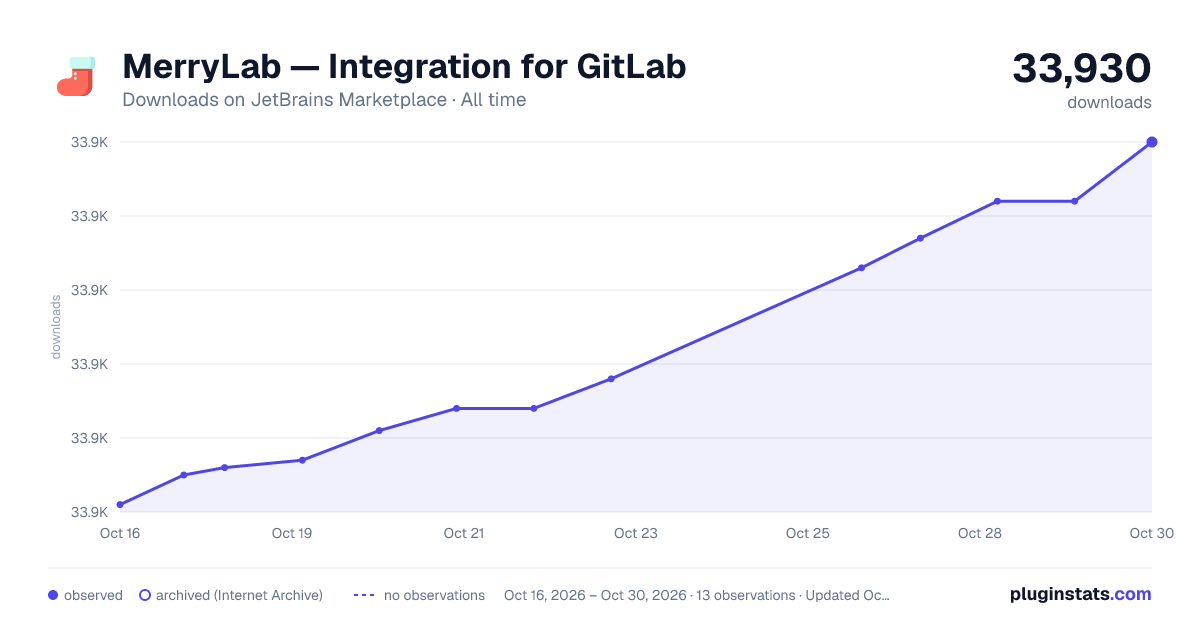Screen dimensions: 1200x630
Task: Click the Oct 28 x-axis label
Action: point(980,533)
